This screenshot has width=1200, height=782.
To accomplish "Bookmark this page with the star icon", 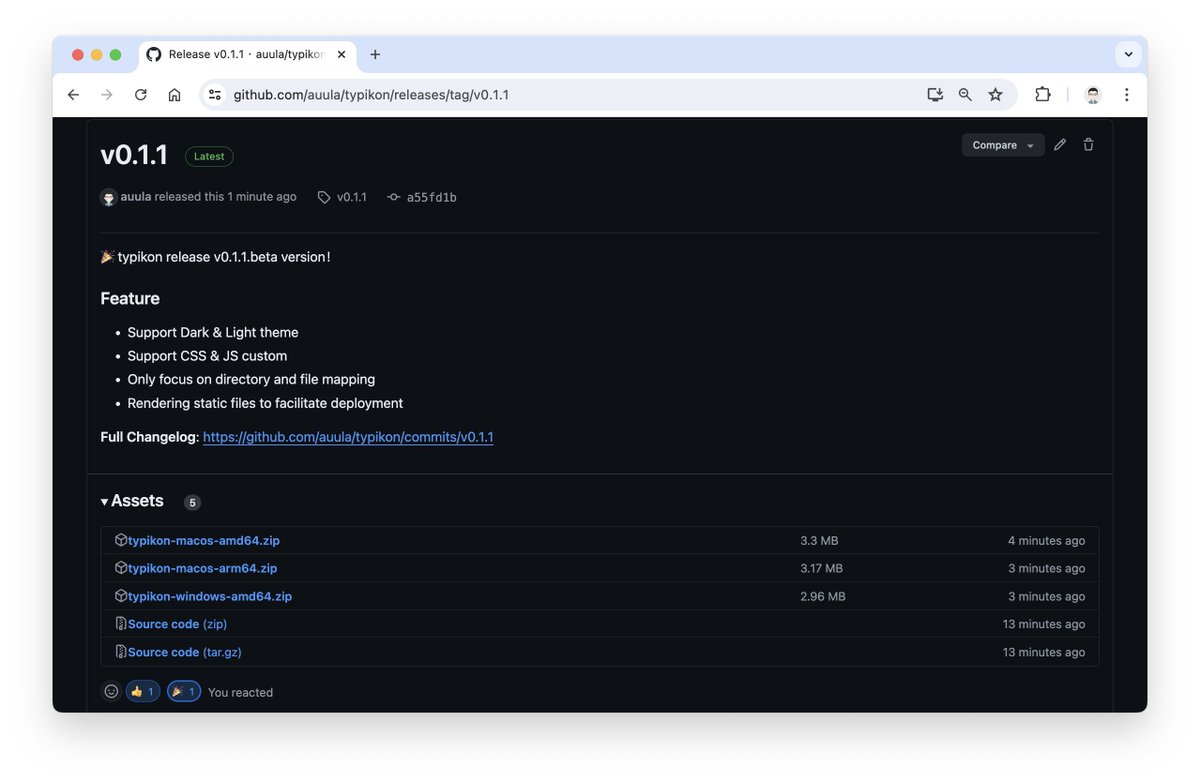I will point(995,95).
